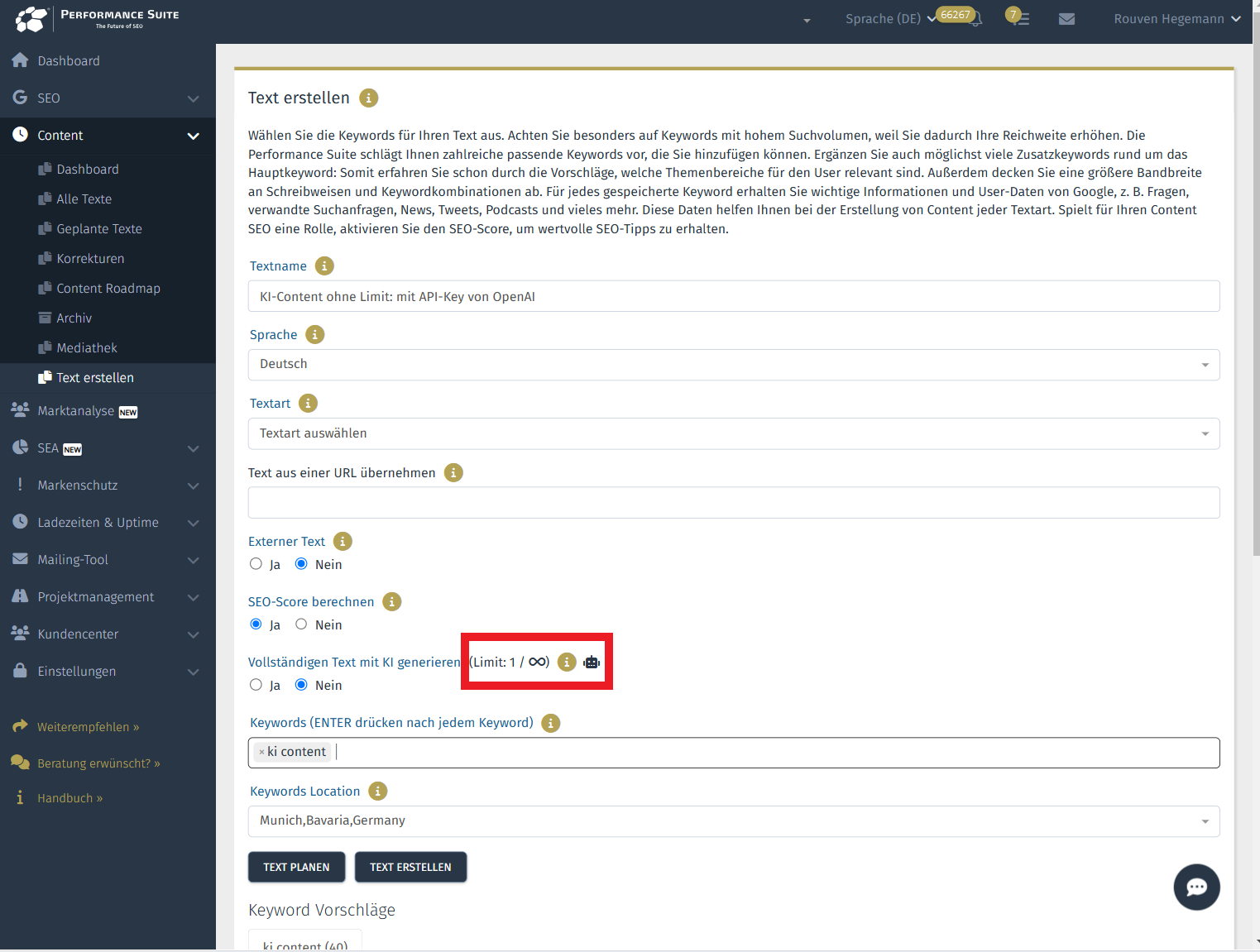Click the TEXT ERSTELLEN button
Viewport: 1260px width, 952px height.
(x=410, y=867)
